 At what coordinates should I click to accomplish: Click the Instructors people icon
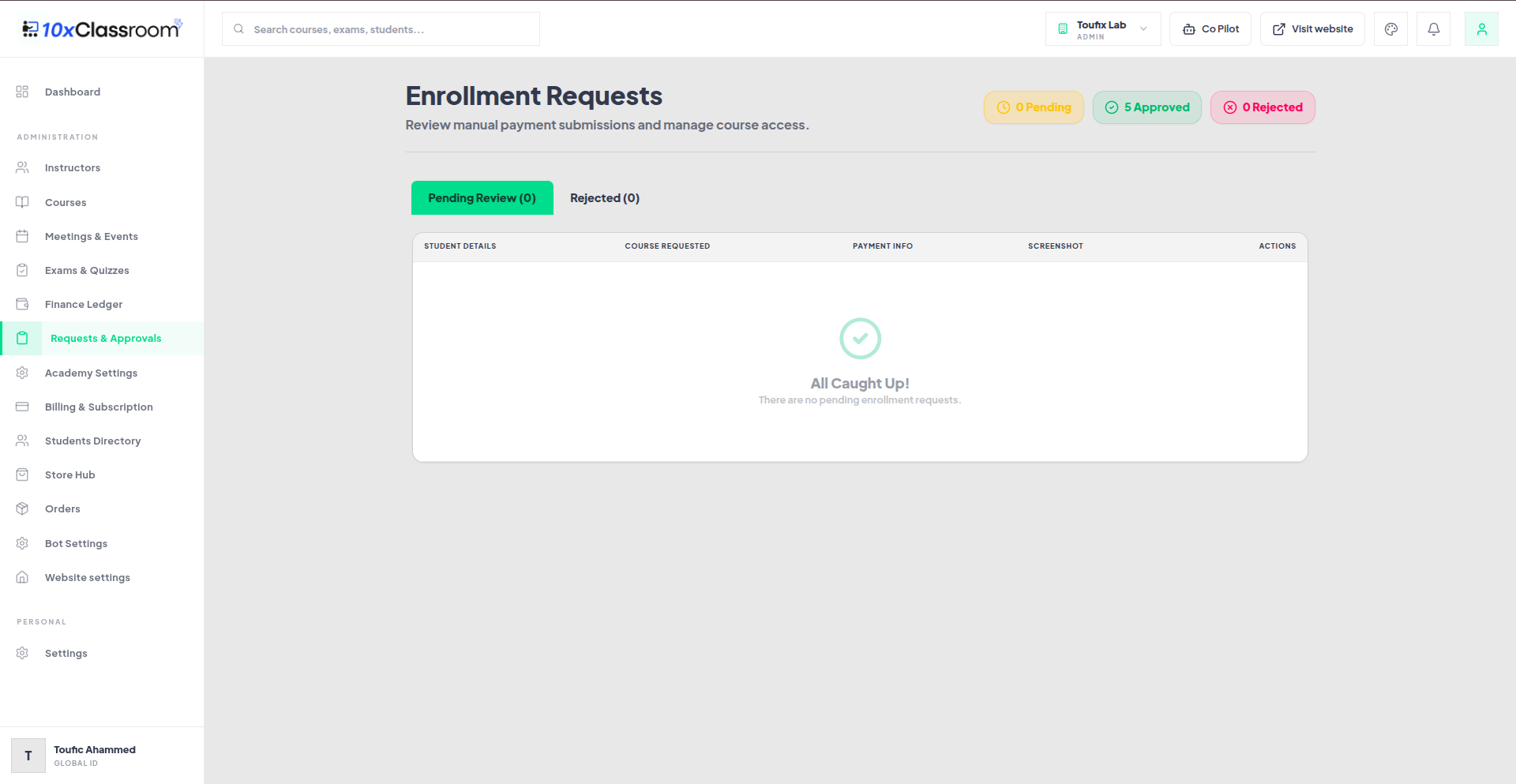tap(22, 167)
